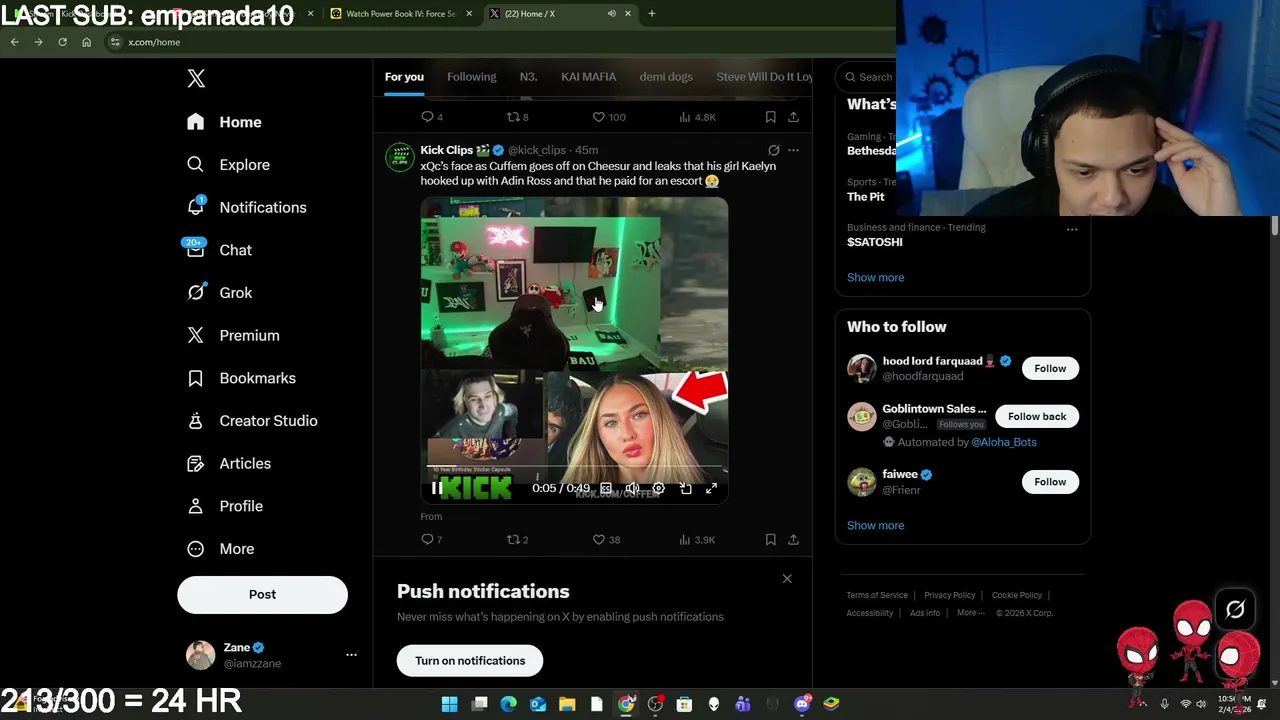Switch to the demi dogs tab
Image resolution: width=1280 pixels, height=720 pixels.
[666, 77]
